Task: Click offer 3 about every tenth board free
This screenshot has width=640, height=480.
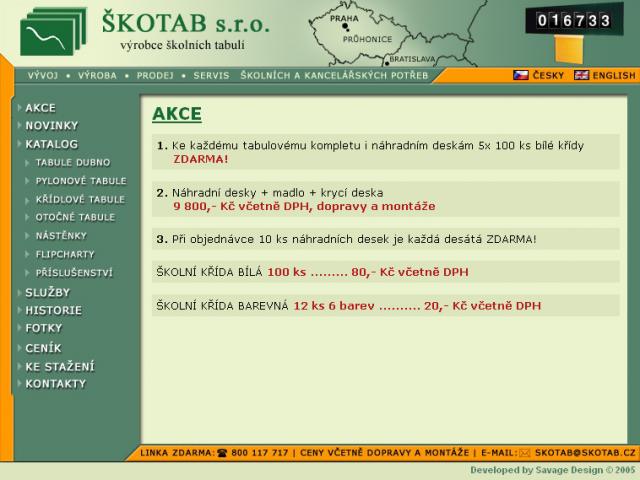Action: tap(385, 239)
